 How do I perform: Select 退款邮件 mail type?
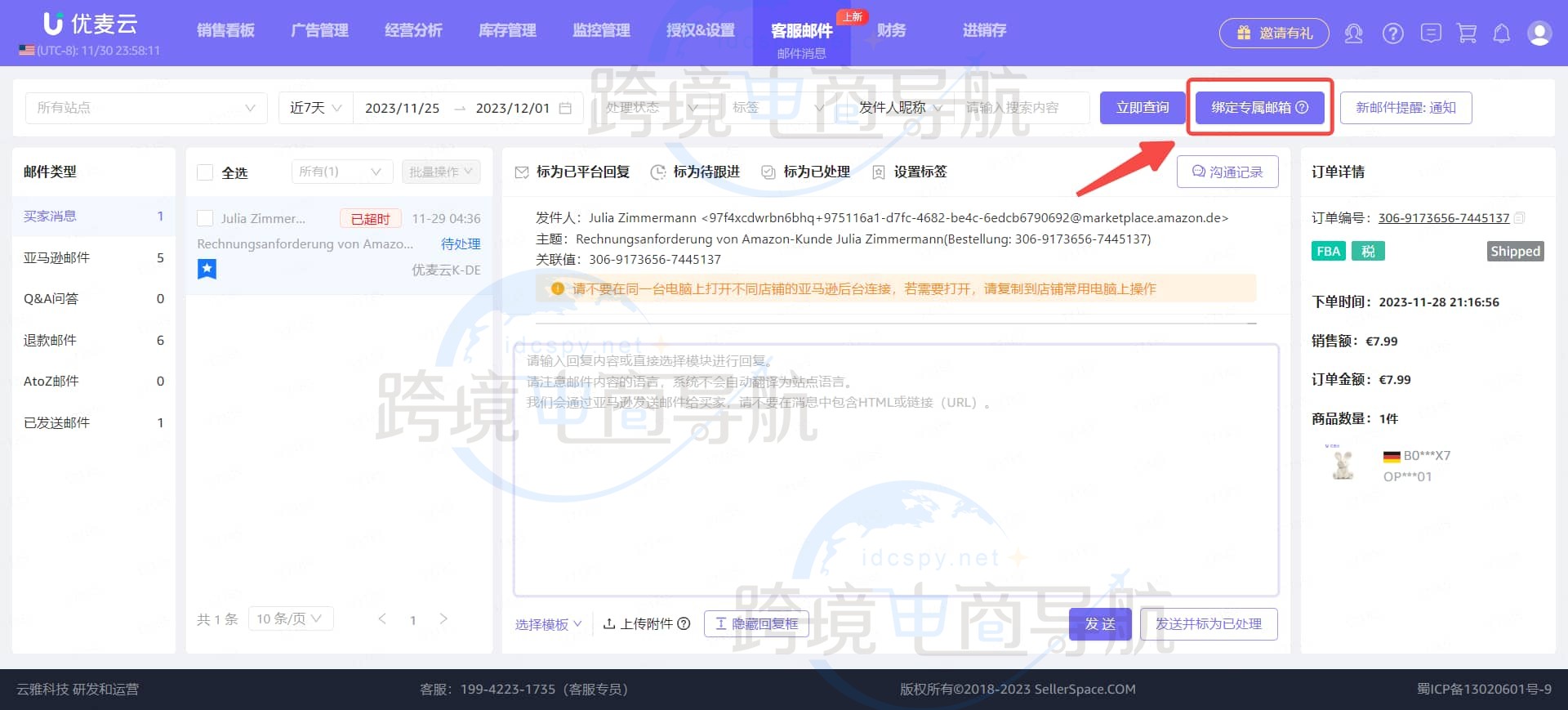coord(94,340)
